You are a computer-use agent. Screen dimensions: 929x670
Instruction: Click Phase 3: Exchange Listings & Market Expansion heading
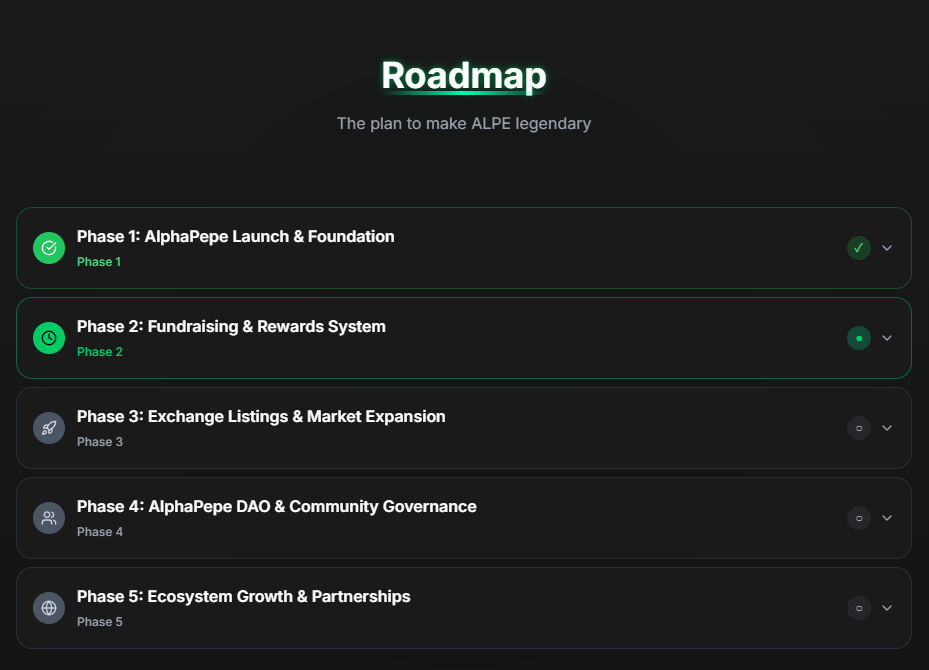coord(261,417)
